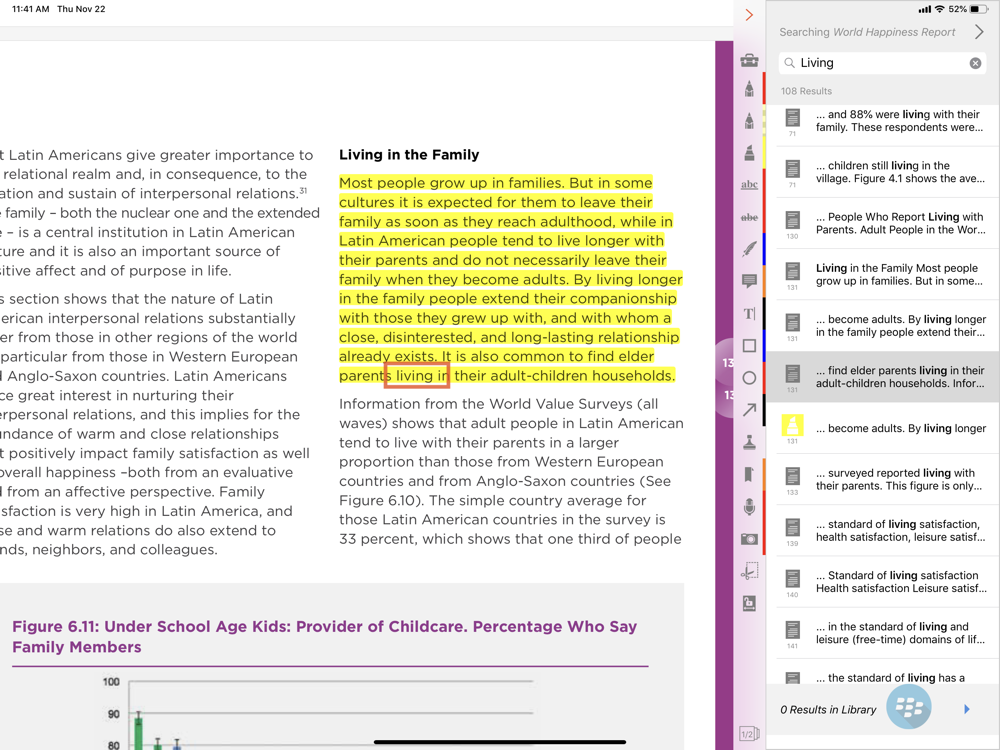Tap the page icon of the page 139 result
This screenshot has width=1000, height=750.
coord(793,527)
